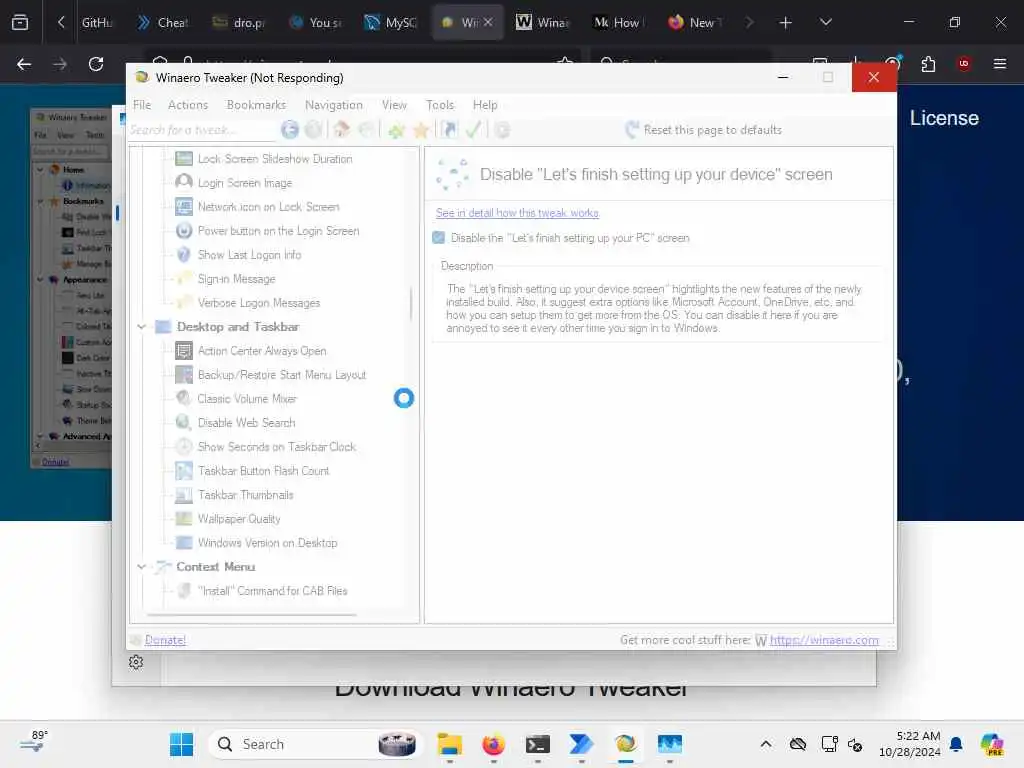Select Taskbar Thumbnails tweak

point(246,495)
